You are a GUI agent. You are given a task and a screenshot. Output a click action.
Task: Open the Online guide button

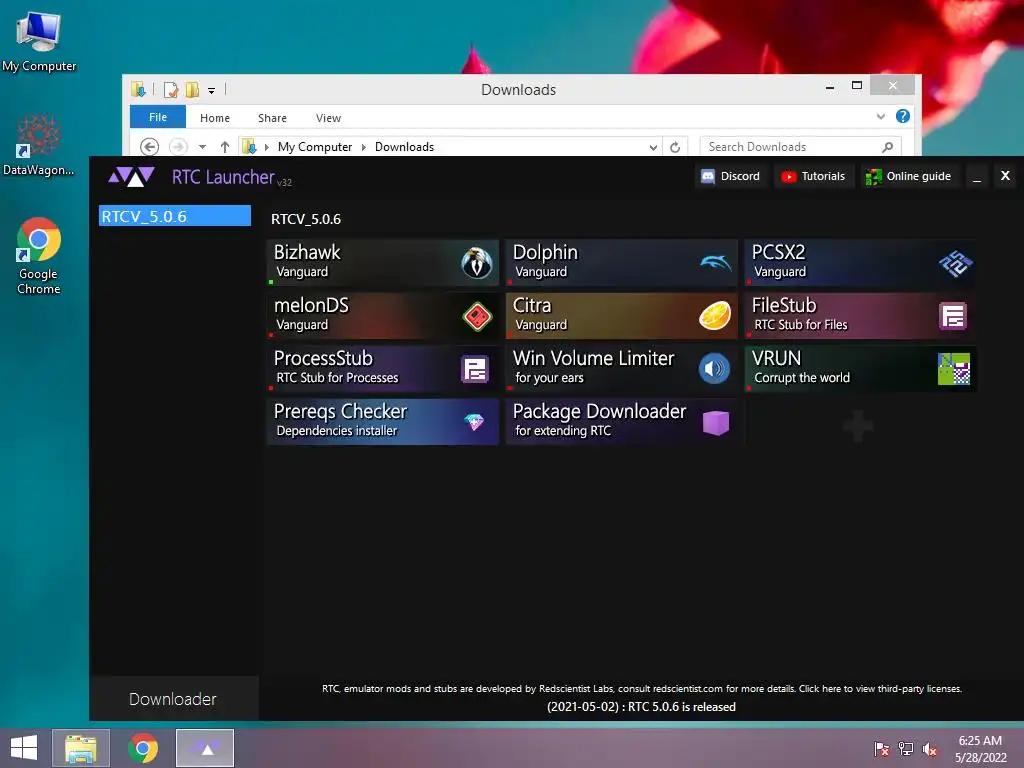(909, 176)
